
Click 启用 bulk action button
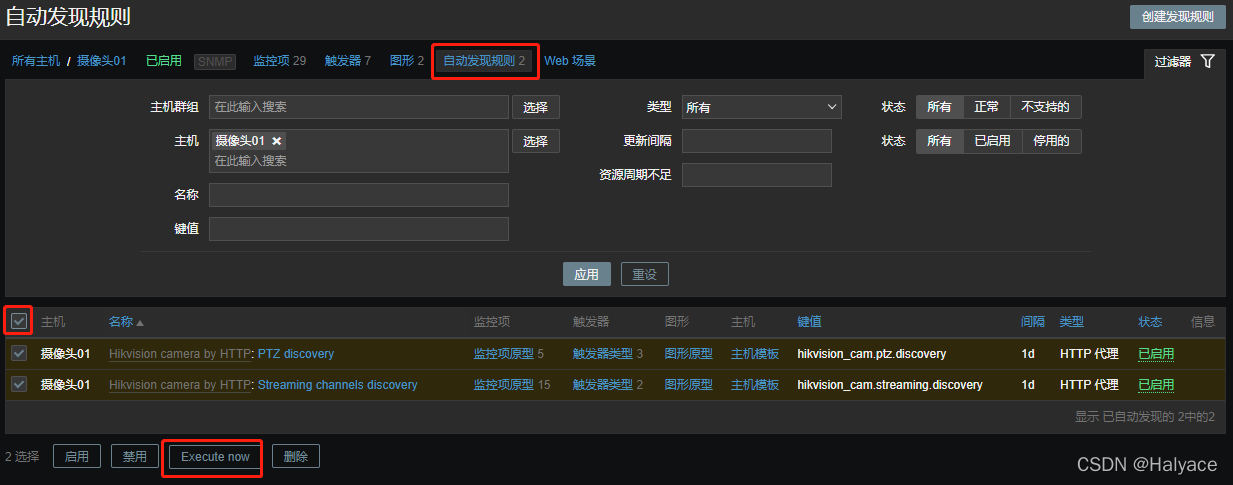pyautogui.click(x=77, y=457)
